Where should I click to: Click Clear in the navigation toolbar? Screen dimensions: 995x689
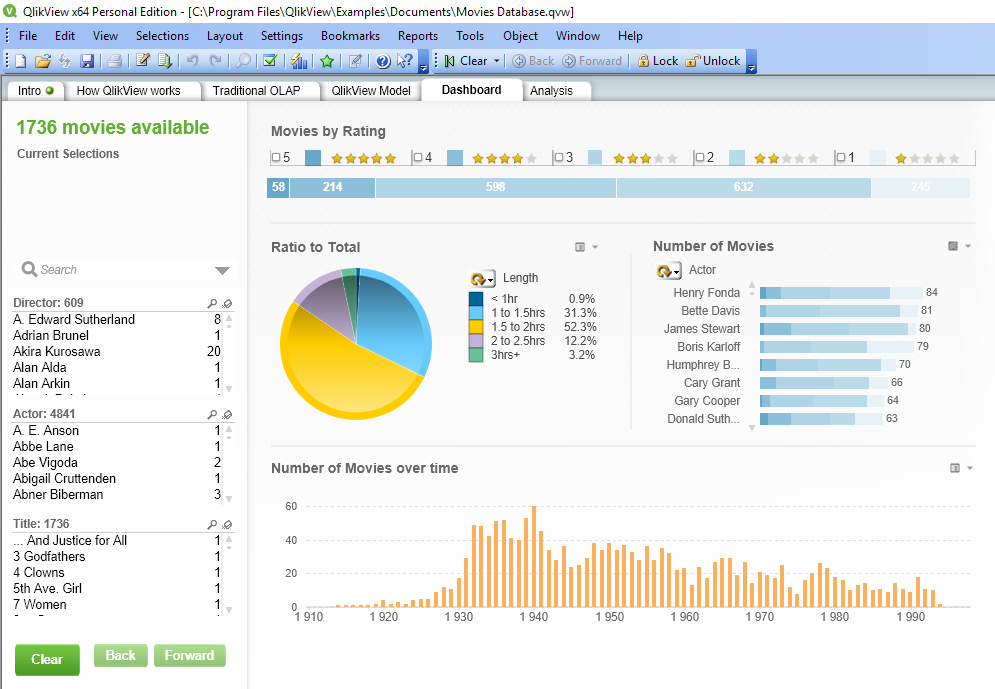pos(466,61)
